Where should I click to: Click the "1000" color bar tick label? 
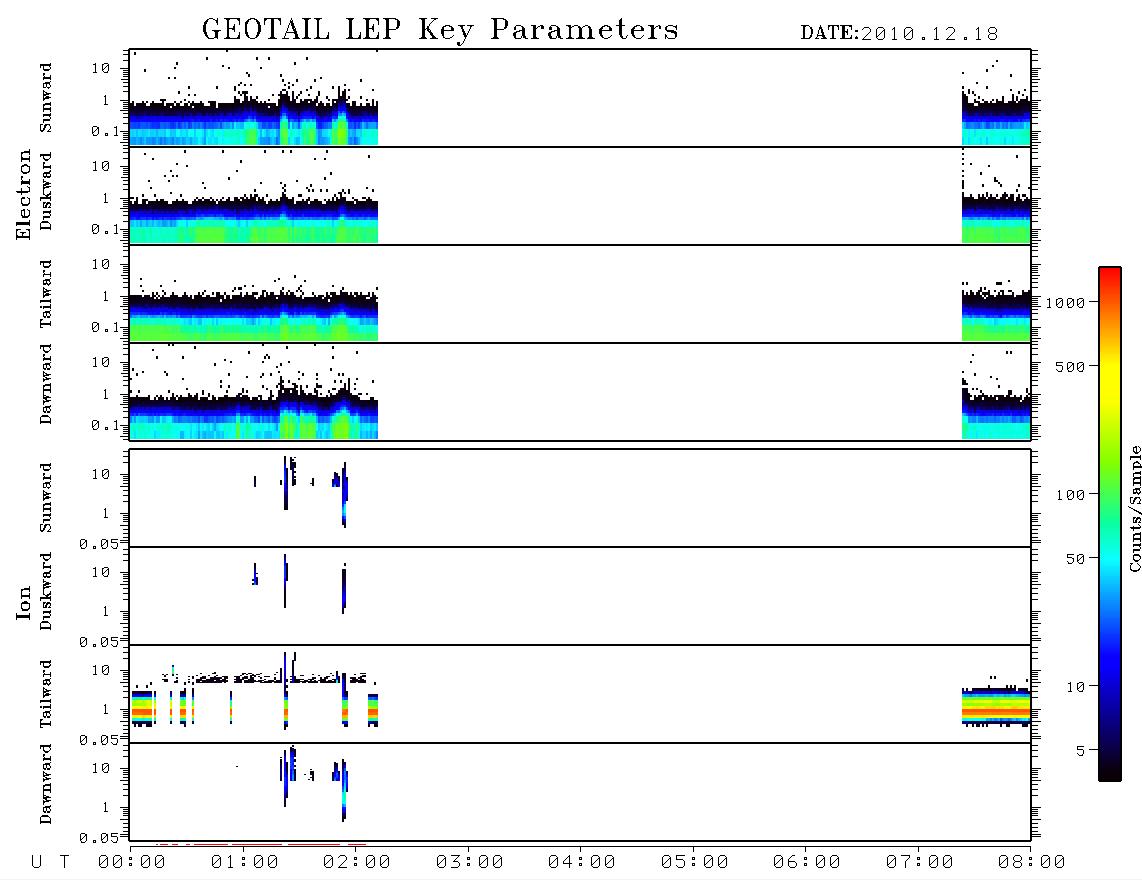pos(1066,303)
